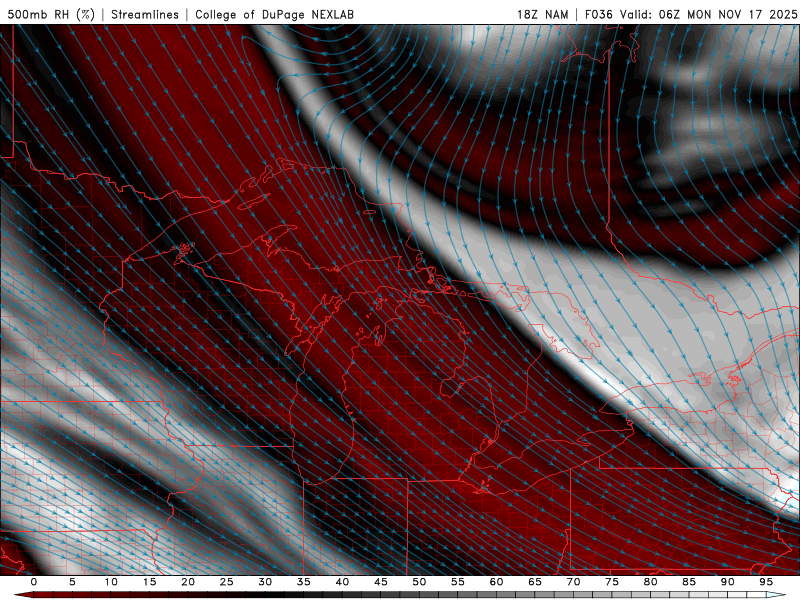Click the '0' value on the color scale

coord(34,582)
